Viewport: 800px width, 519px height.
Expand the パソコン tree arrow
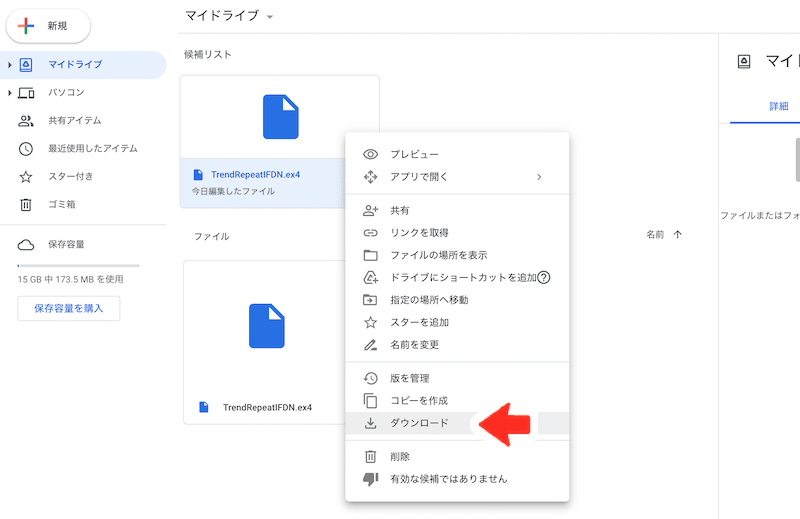click(x=9, y=93)
